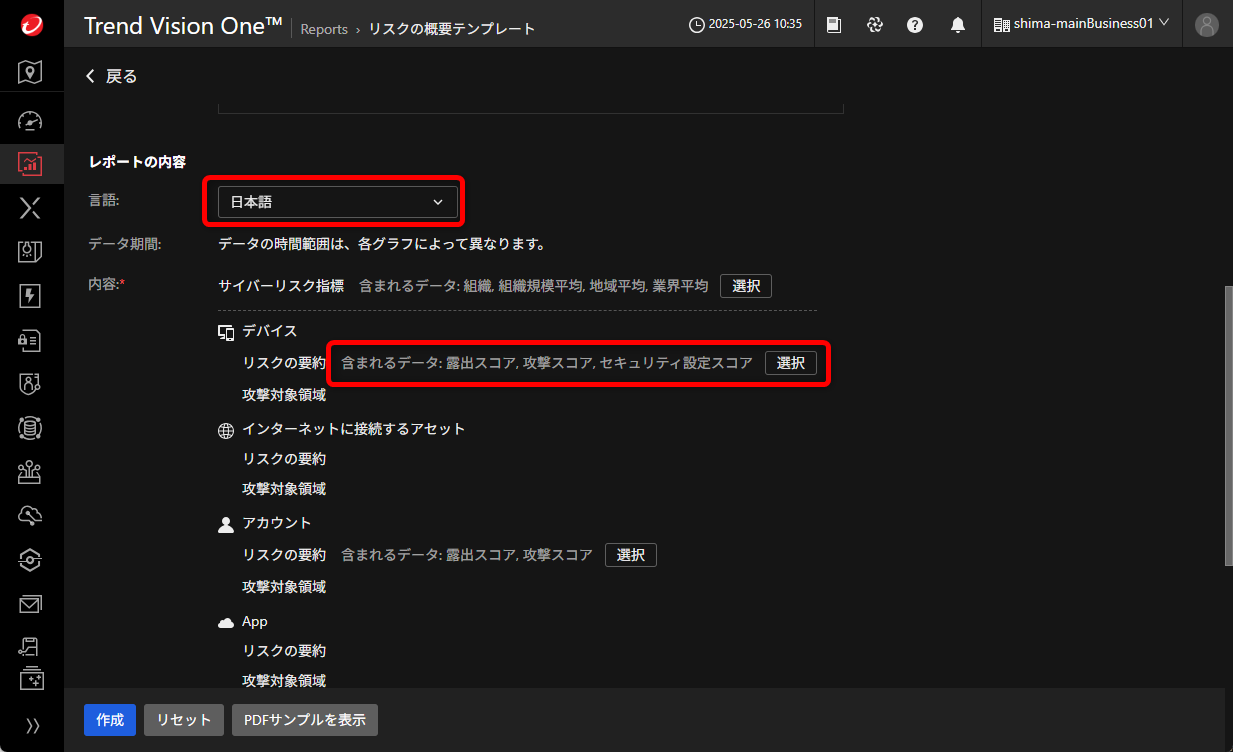The width and height of the screenshot is (1233, 752).
Task: Open the padlock-with-list sidebar icon
Action: (31, 340)
